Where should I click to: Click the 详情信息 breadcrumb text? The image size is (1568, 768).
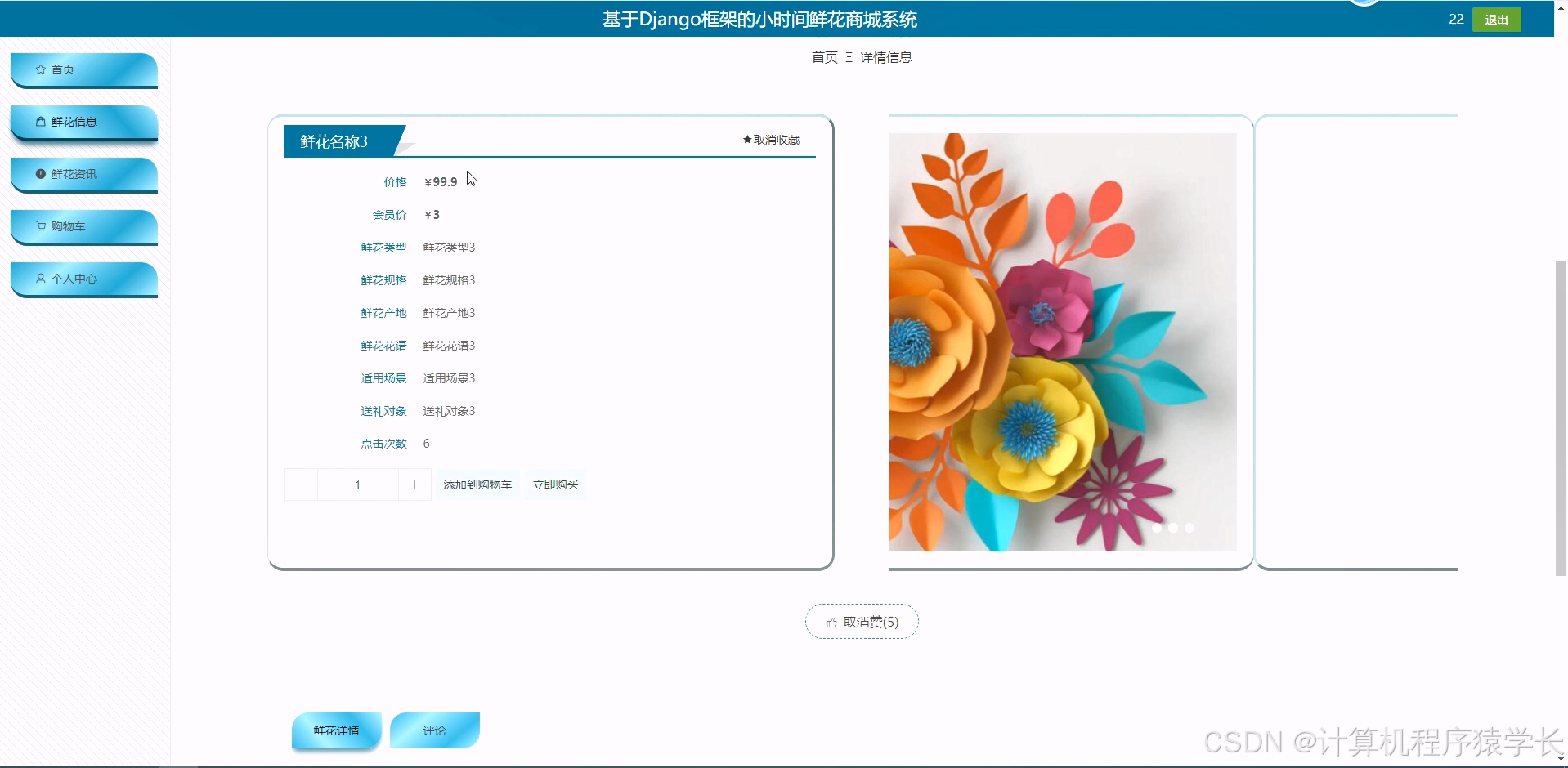(886, 57)
